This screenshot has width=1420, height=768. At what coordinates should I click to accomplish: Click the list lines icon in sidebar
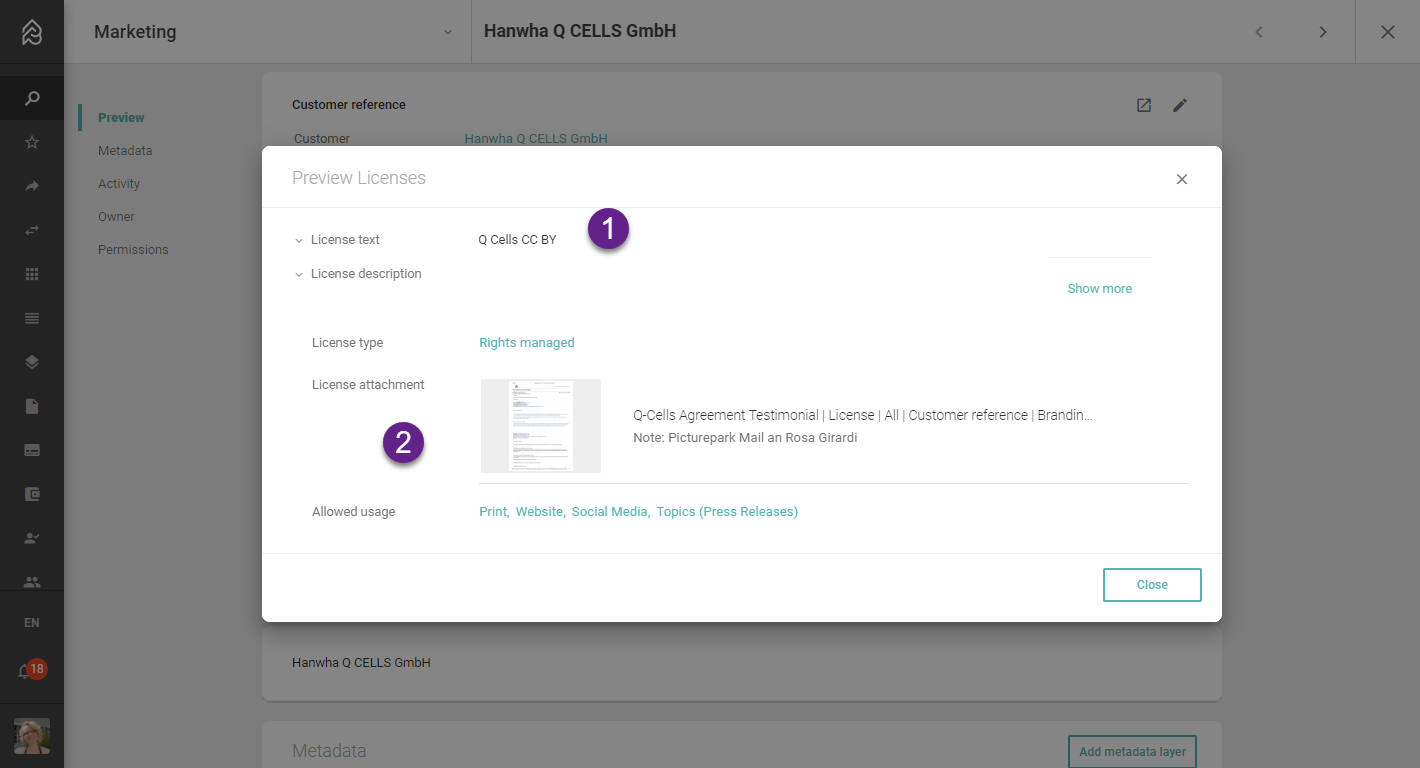[x=32, y=318]
